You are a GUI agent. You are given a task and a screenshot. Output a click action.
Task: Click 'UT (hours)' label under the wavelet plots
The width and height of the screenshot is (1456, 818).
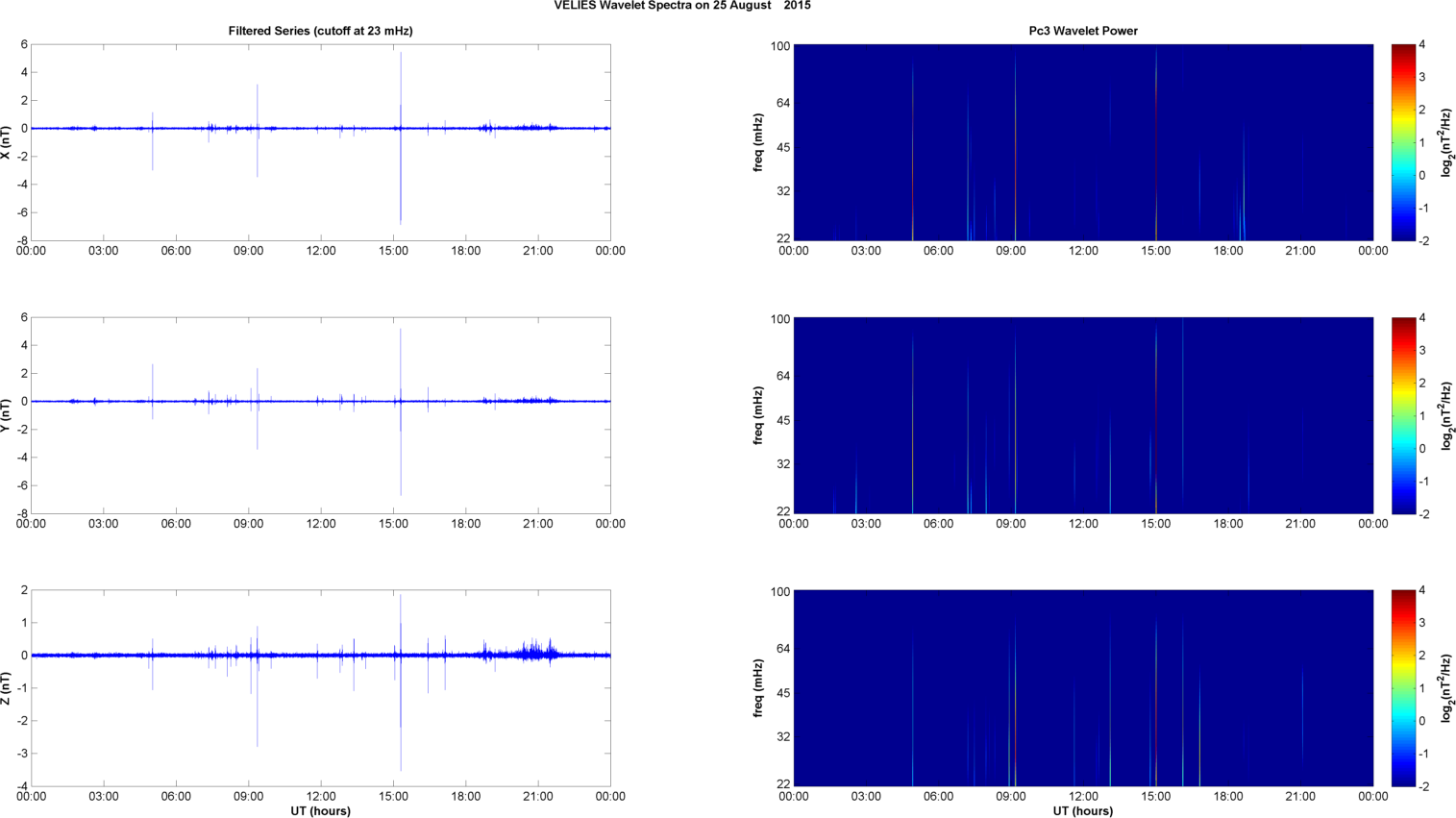(x=1083, y=811)
